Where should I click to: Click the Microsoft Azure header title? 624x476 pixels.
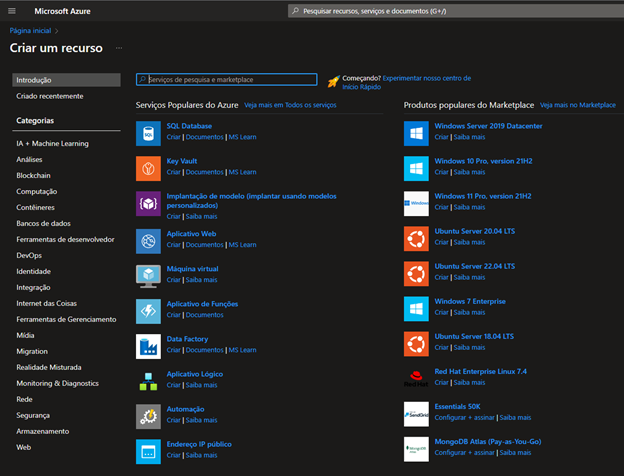point(62,11)
